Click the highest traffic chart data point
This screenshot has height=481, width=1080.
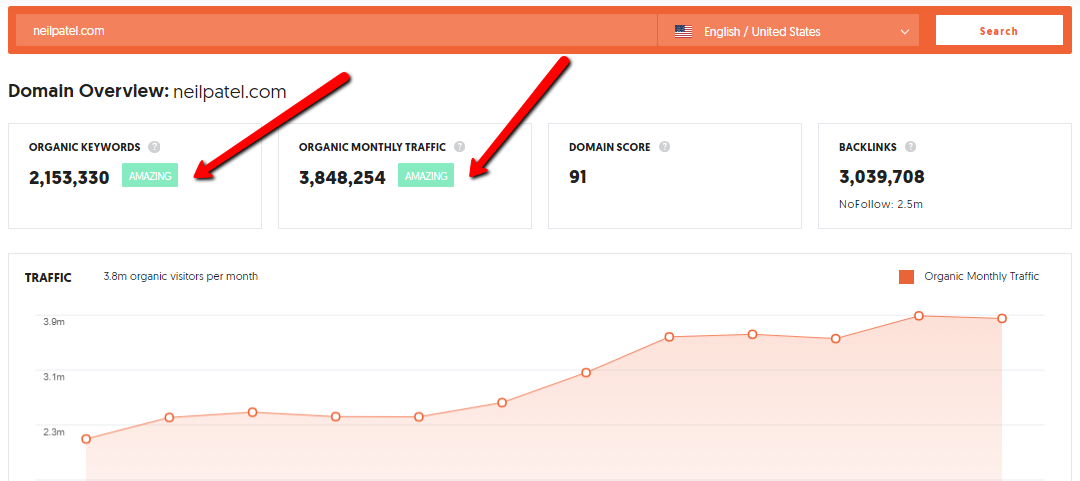(919, 316)
